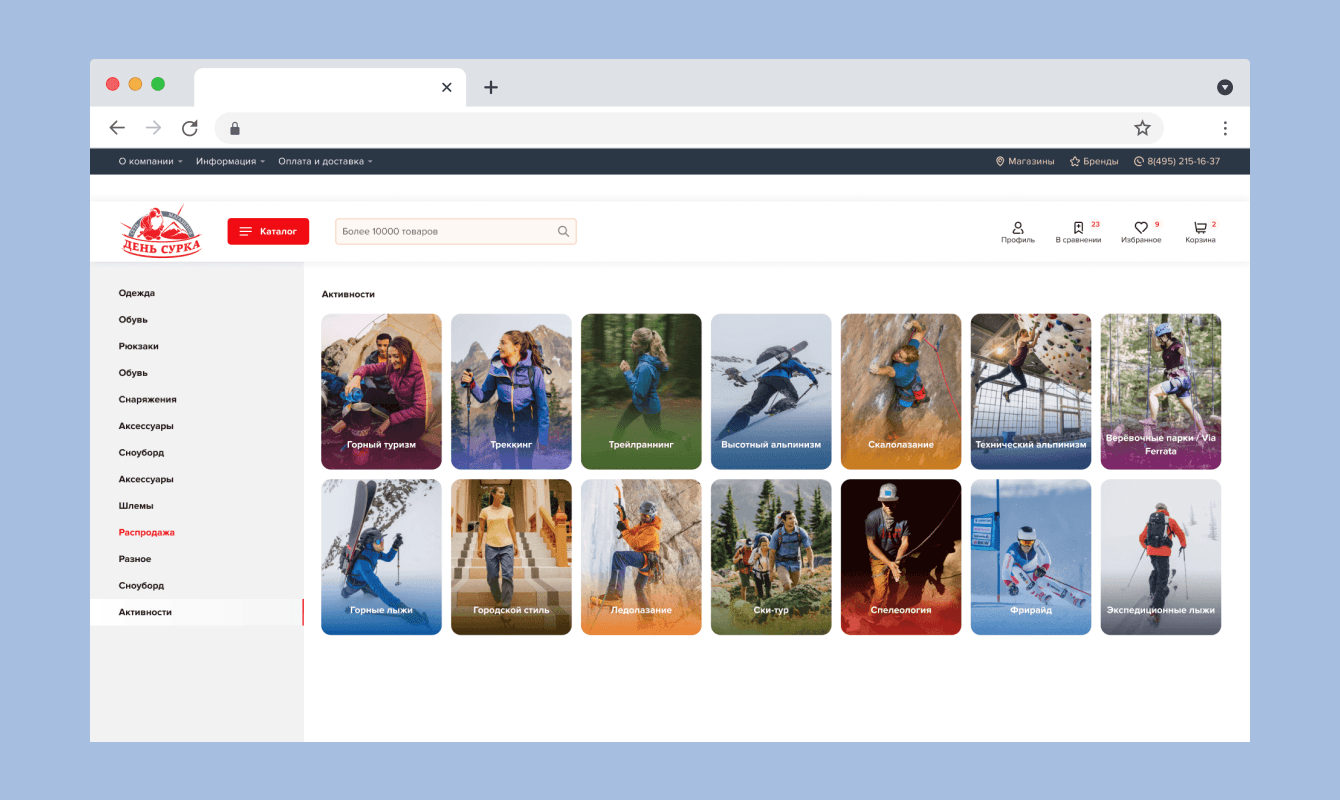The height and width of the screenshot is (800, 1340).
Task: Click the Более 10000 товаров search field
Action: tap(455, 231)
